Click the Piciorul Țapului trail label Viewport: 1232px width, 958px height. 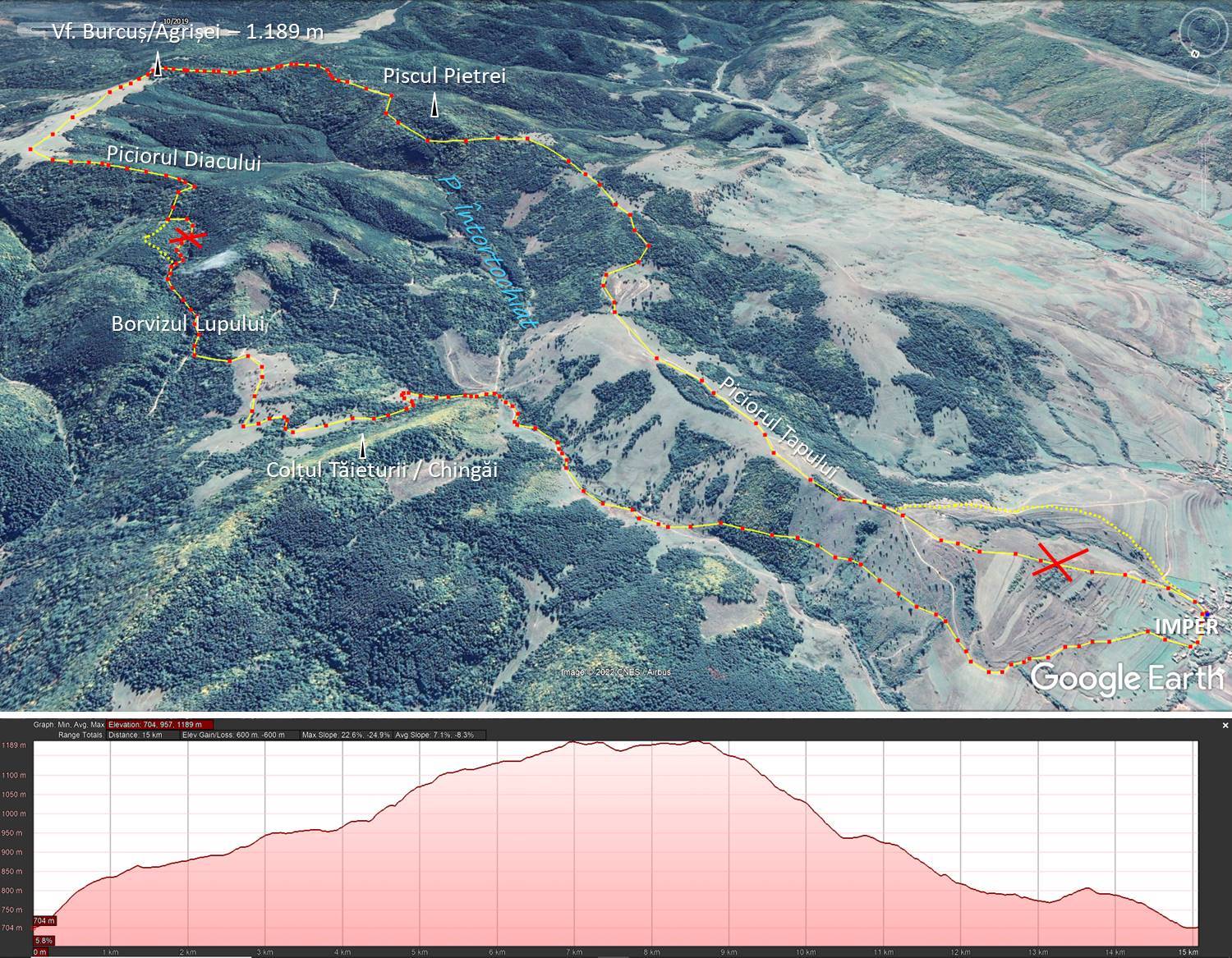point(778,429)
